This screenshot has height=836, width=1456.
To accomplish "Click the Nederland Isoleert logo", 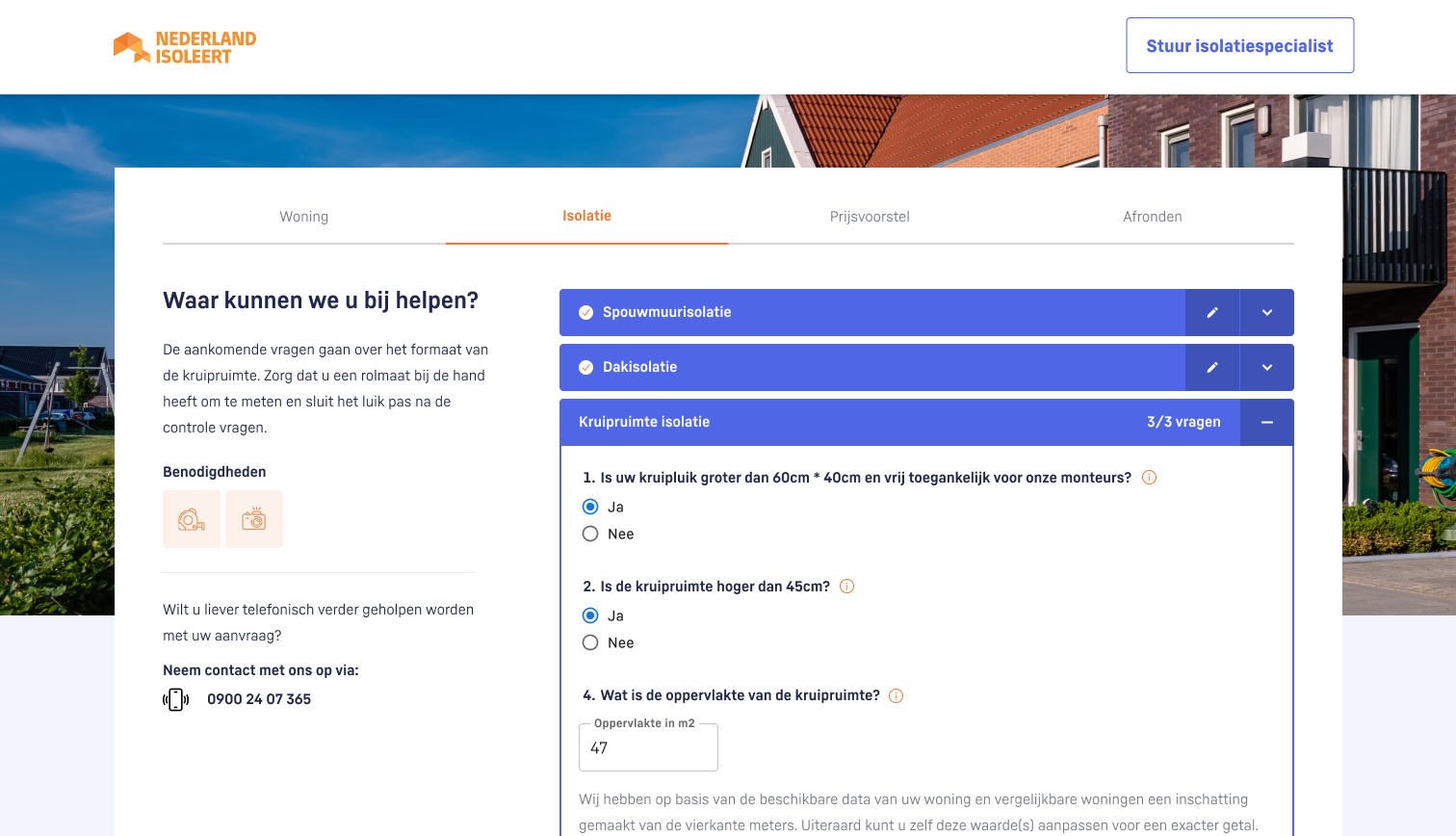I will (x=185, y=47).
